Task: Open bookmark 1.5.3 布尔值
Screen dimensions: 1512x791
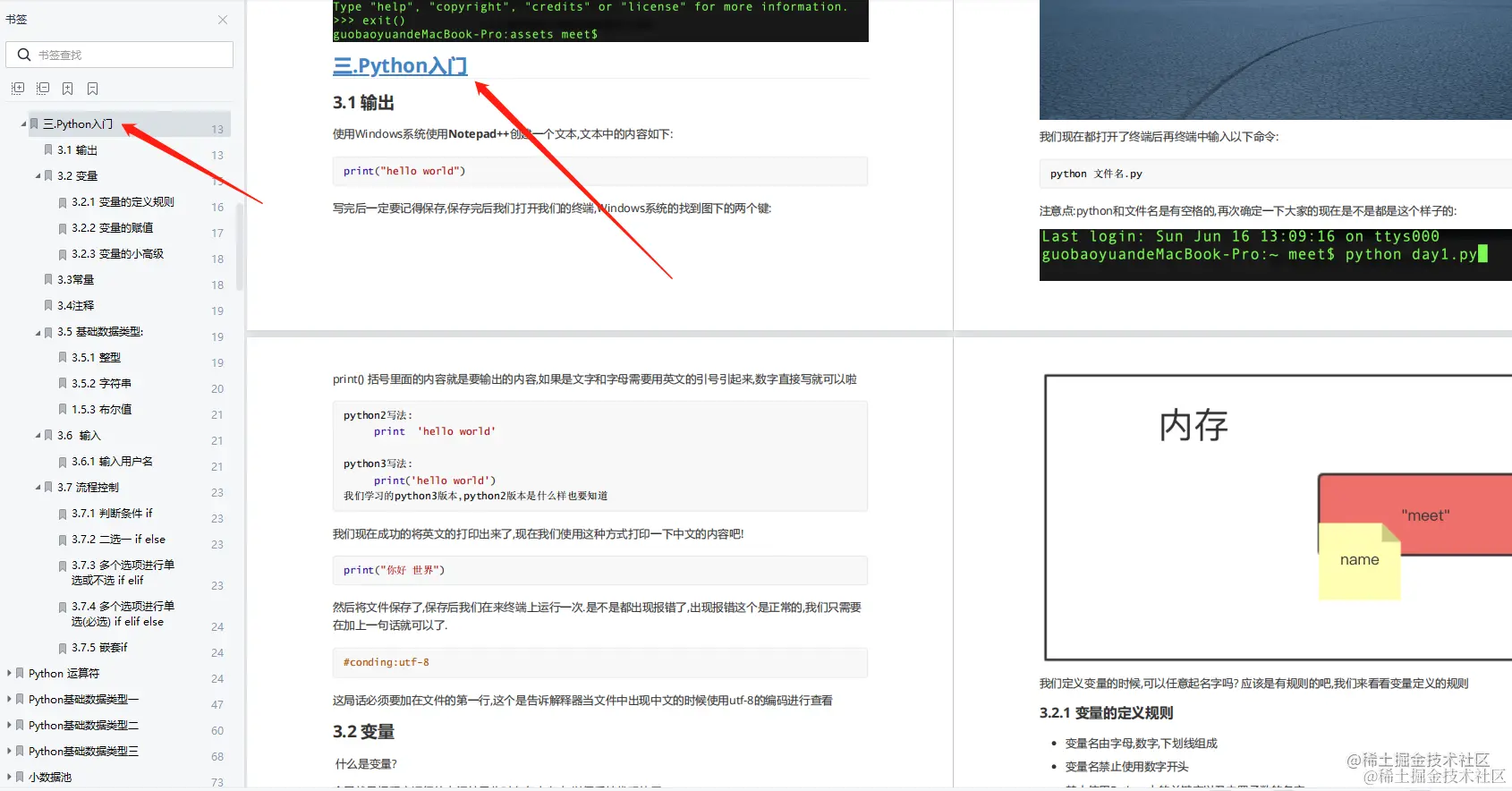Action: pyautogui.click(x=101, y=410)
